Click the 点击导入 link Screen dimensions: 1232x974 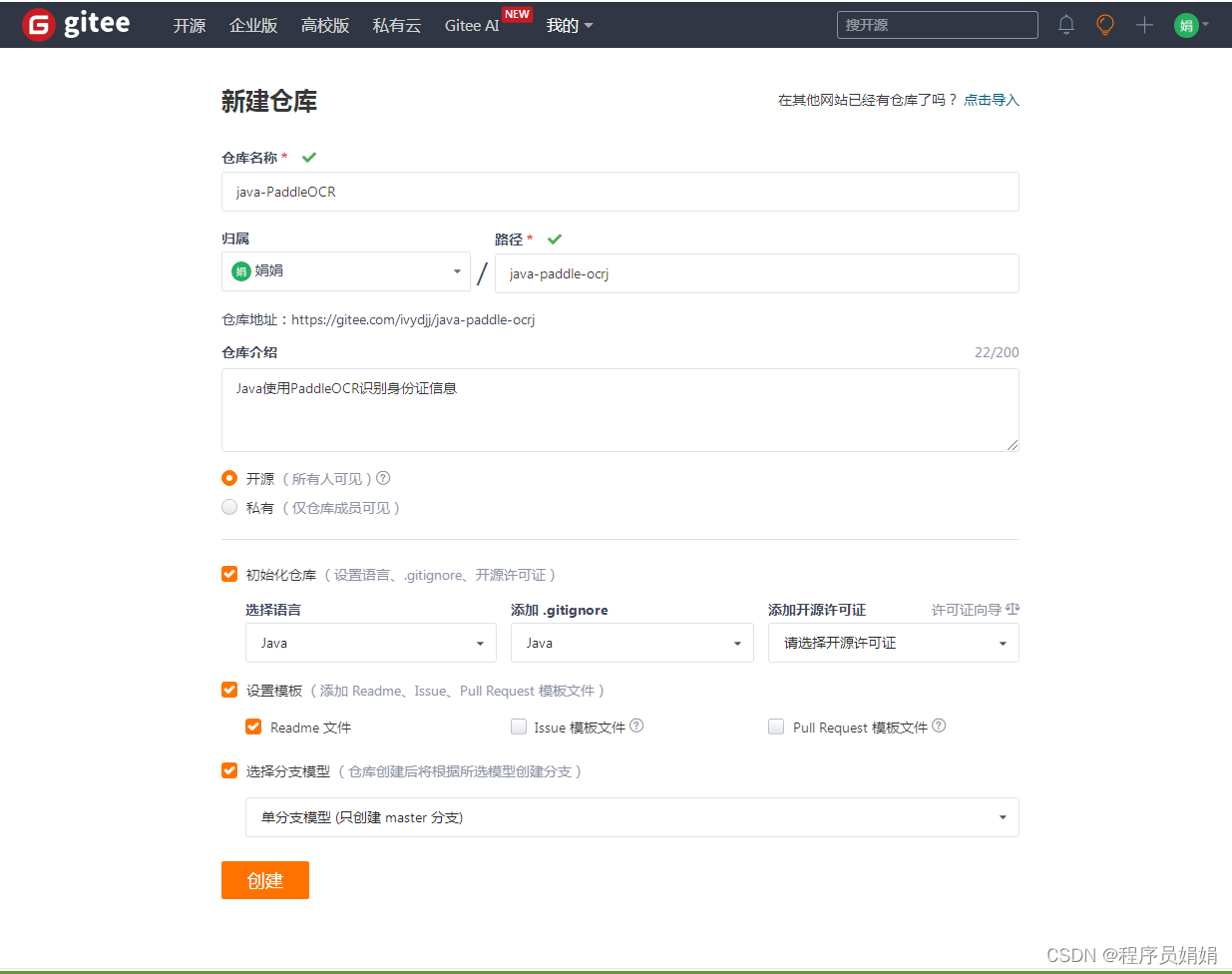[992, 100]
